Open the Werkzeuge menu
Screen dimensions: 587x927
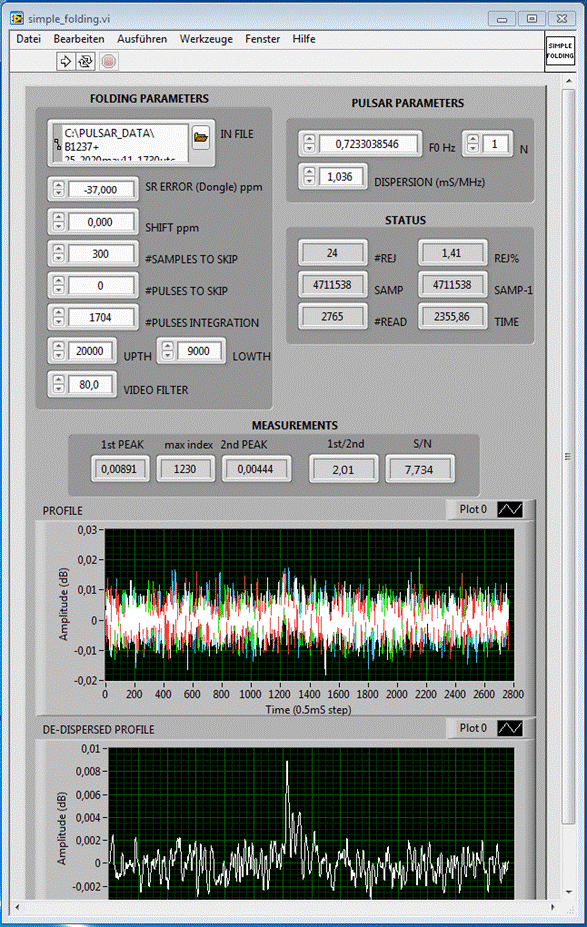pyautogui.click(x=206, y=39)
